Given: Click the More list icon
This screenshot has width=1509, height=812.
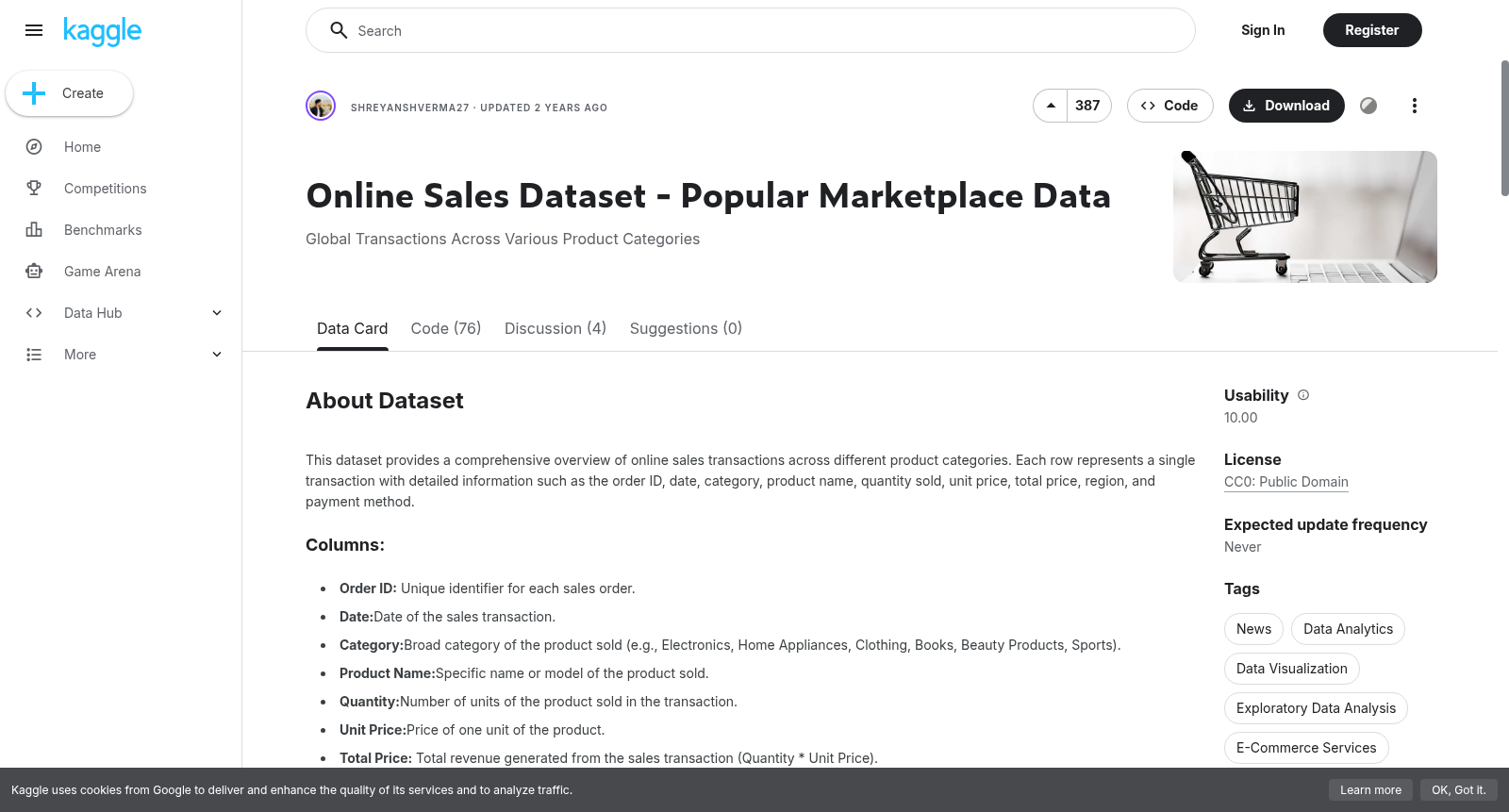Looking at the screenshot, I should click(x=34, y=355).
